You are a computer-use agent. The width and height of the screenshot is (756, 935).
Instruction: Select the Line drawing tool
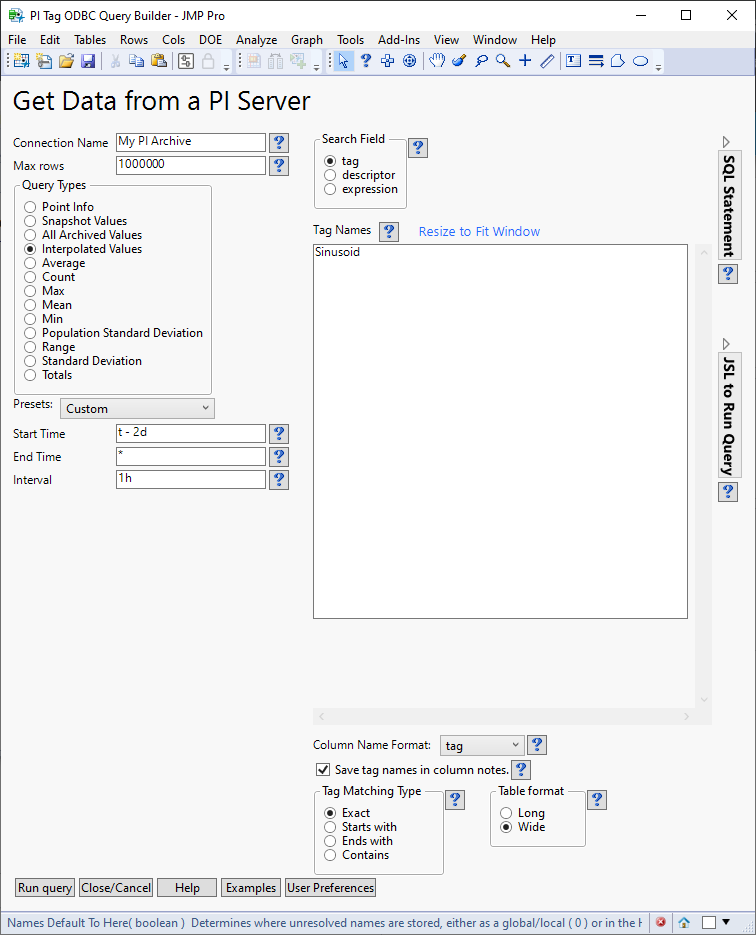click(x=547, y=61)
